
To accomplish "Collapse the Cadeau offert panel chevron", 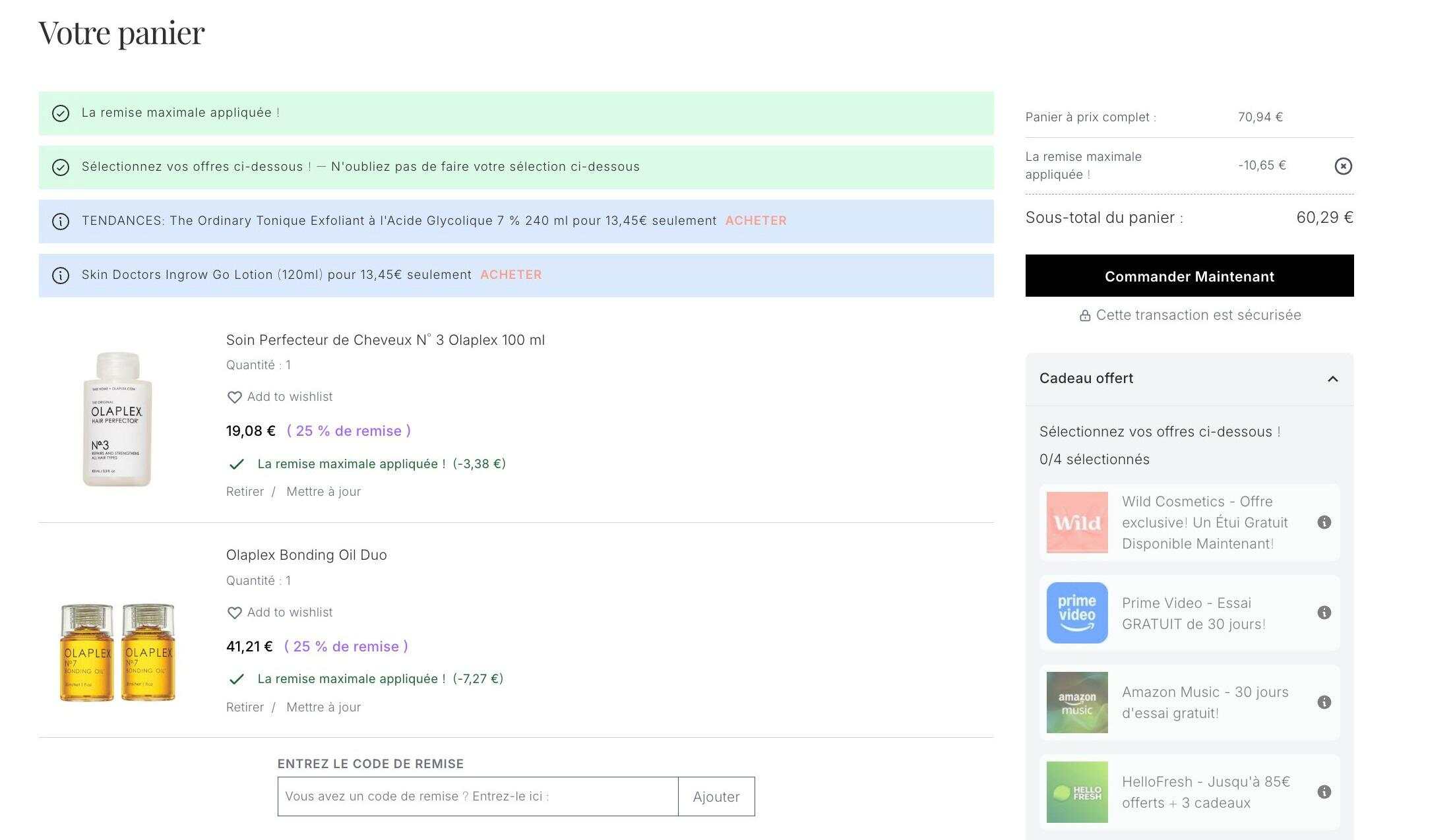I will coord(1332,379).
